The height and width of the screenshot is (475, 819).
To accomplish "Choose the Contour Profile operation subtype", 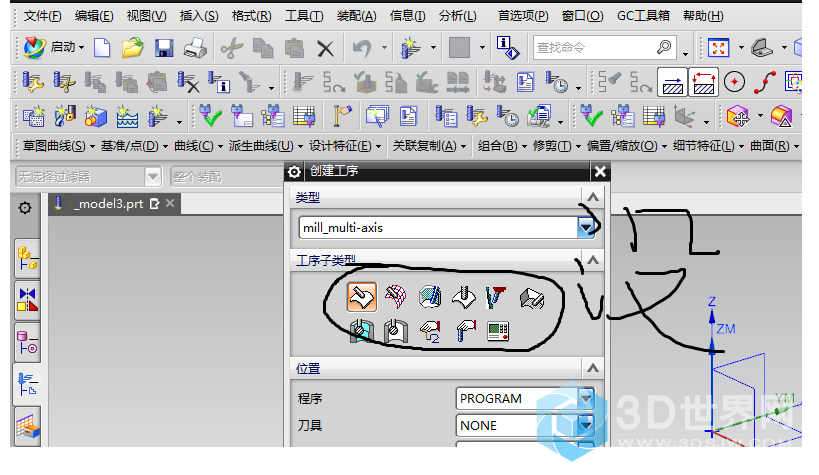I will coord(430,297).
